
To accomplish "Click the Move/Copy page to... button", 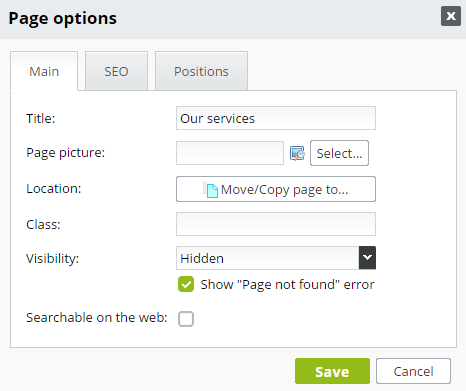I will pyautogui.click(x=276, y=189).
